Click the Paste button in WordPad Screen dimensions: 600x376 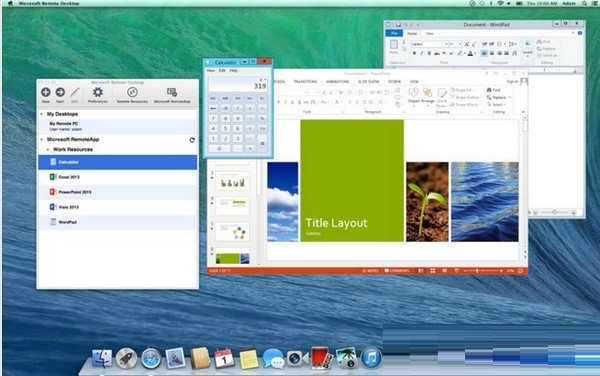coord(393,47)
